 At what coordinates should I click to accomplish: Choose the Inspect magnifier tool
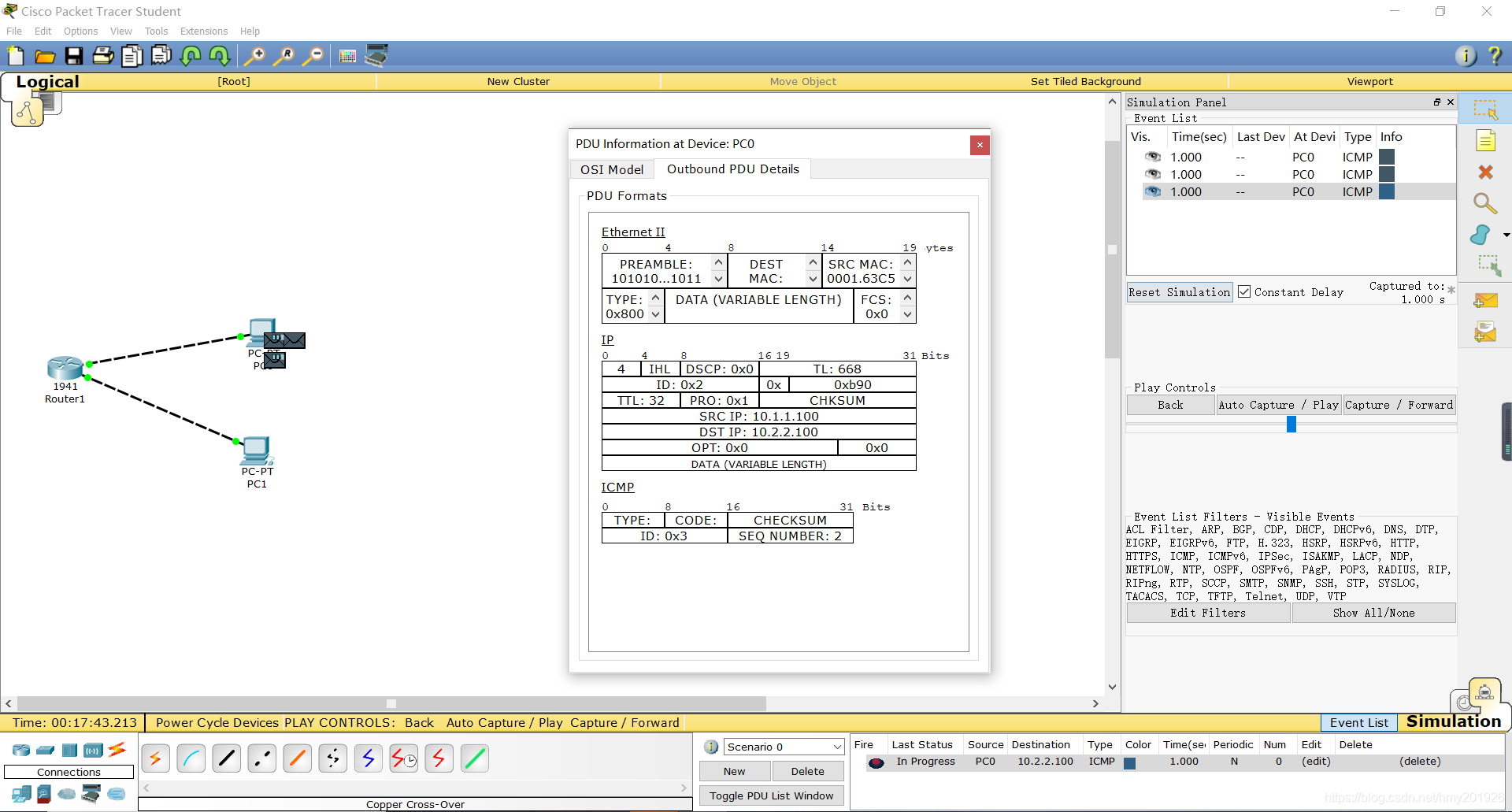pyautogui.click(x=1485, y=203)
